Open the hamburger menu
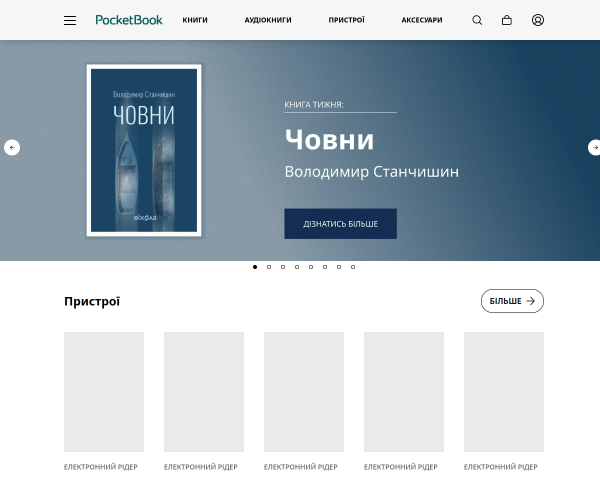Viewport: 600px width, 480px height. [70, 20]
